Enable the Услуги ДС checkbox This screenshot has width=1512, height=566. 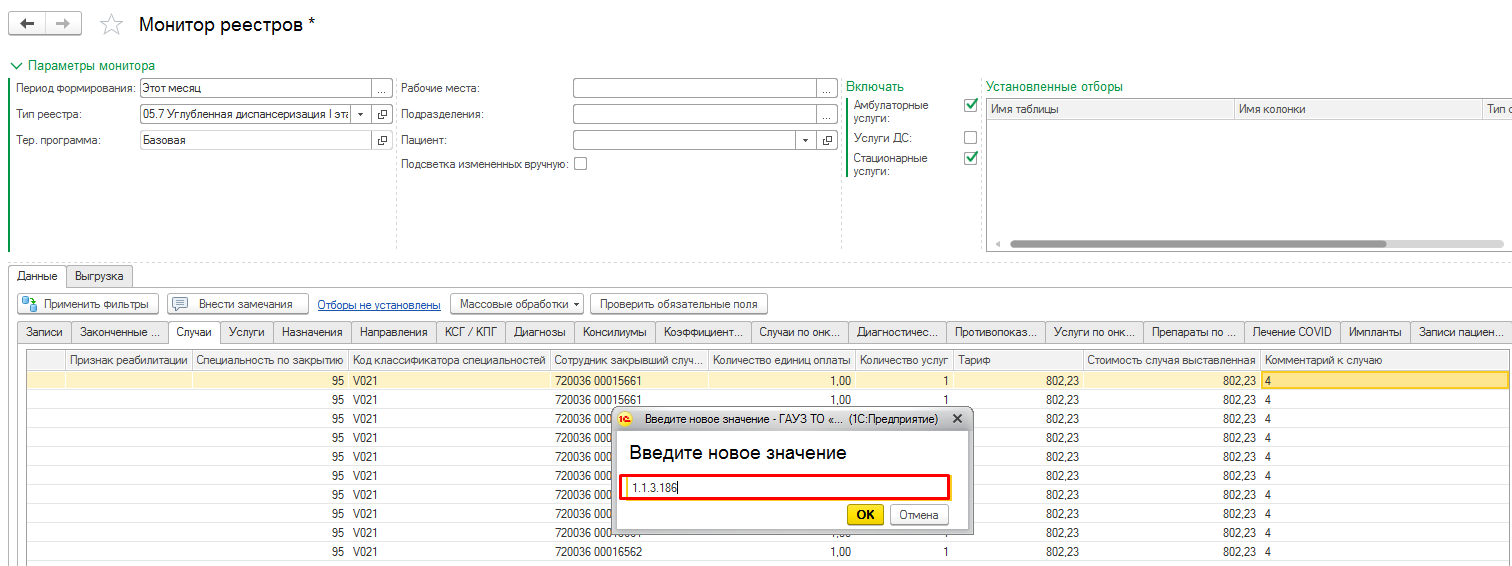point(970,138)
